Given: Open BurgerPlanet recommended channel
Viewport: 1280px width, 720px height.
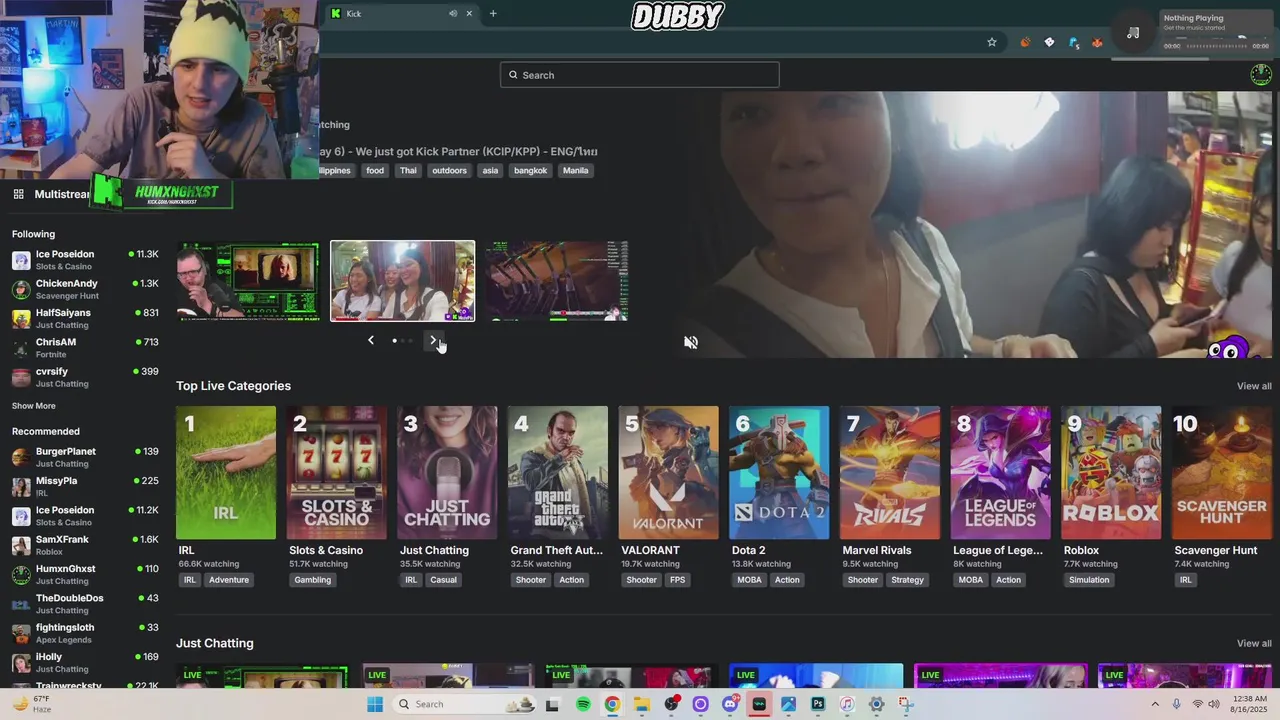Looking at the screenshot, I should coord(85,457).
